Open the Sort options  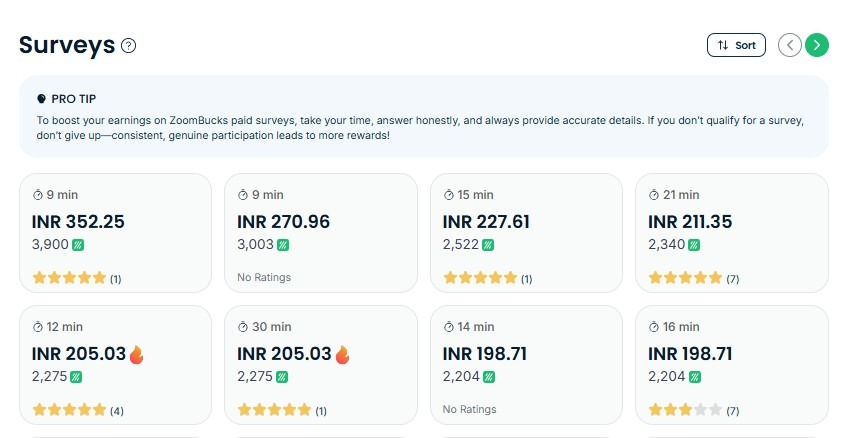(736, 45)
